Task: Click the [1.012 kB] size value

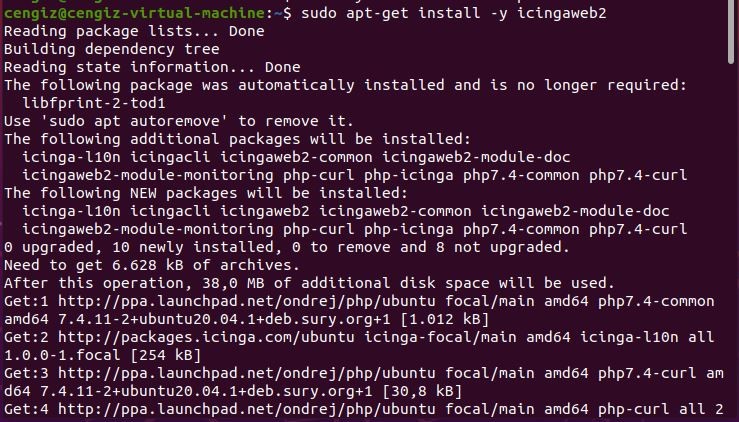Action: point(444,319)
